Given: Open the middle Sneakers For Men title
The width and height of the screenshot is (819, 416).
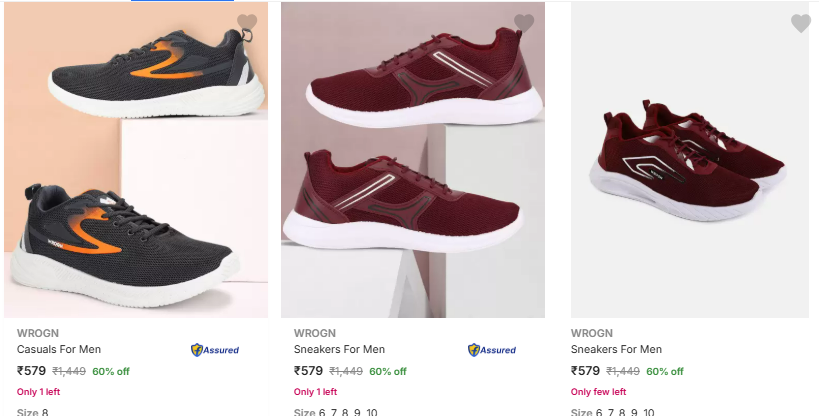Looking at the screenshot, I should (x=339, y=349).
